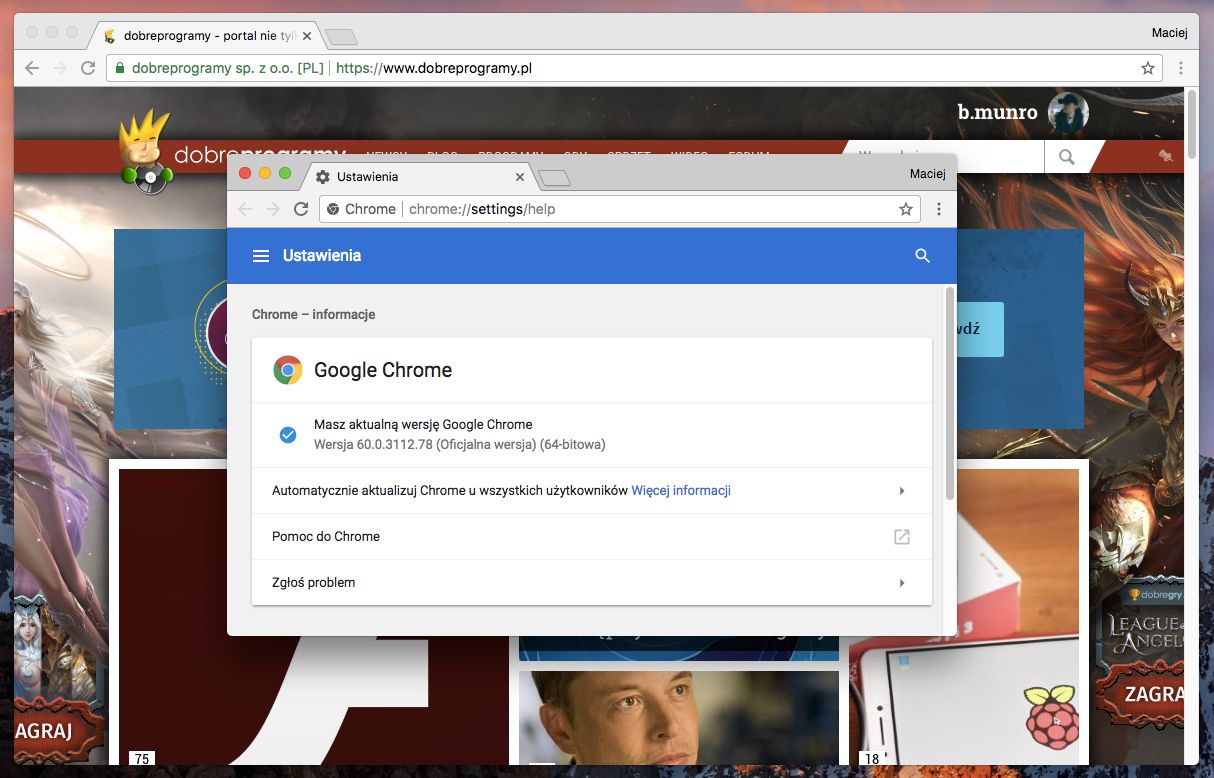Go forward in dobreprogramy window
The height and width of the screenshot is (778, 1214).
pos(60,68)
